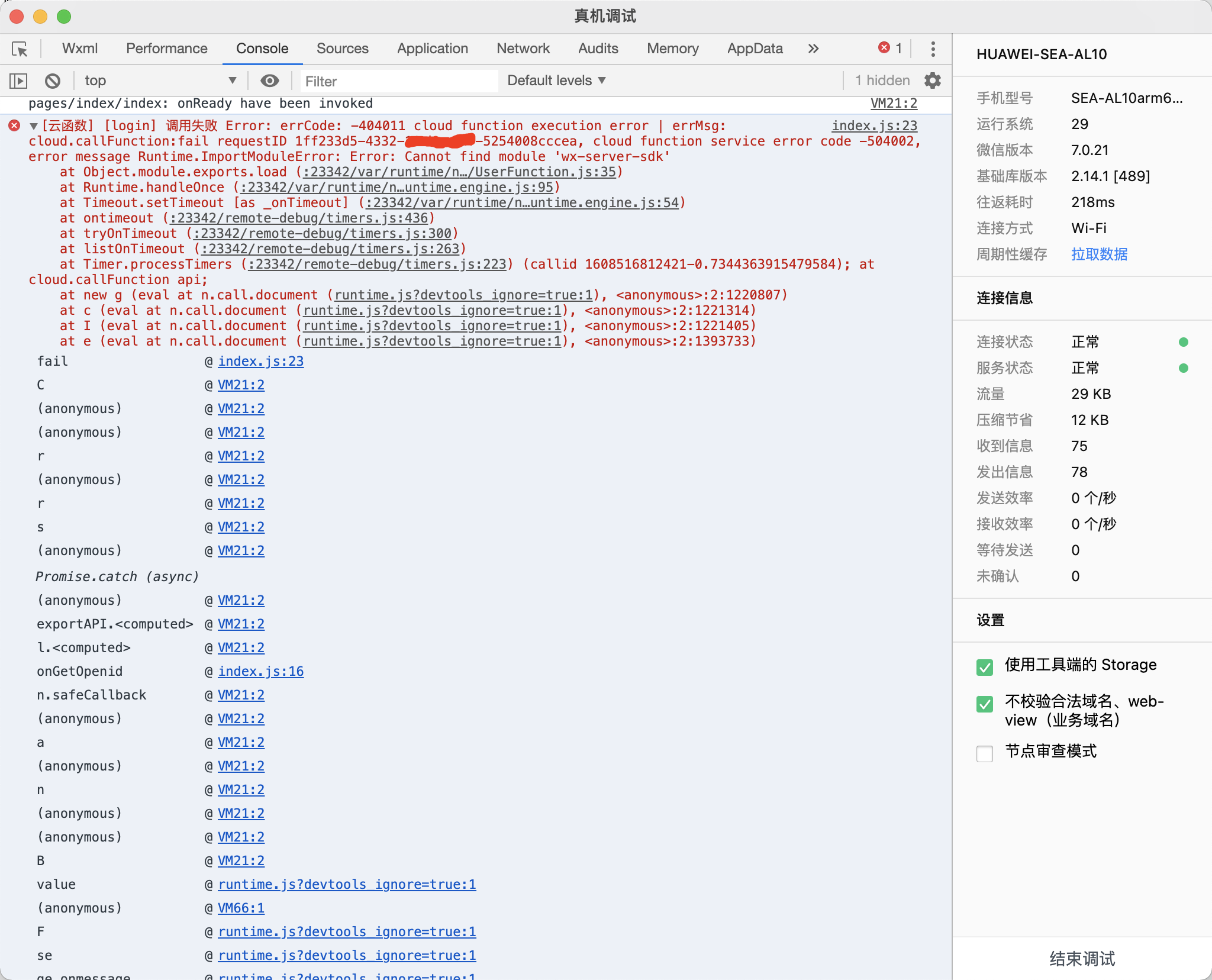Click the eye live expression icon
The width and height of the screenshot is (1212, 980).
tap(270, 80)
